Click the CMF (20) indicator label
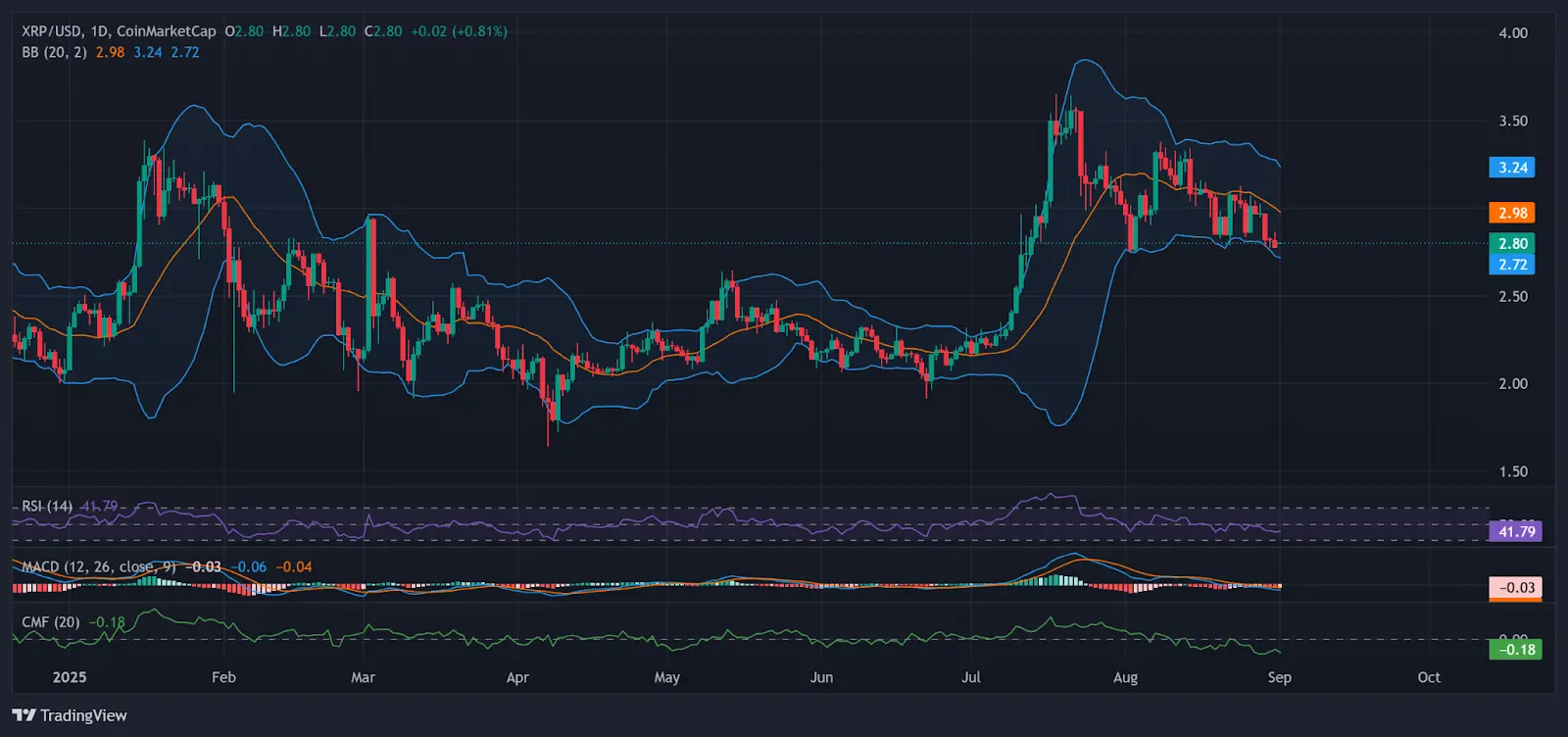The image size is (1568, 737). [51, 622]
